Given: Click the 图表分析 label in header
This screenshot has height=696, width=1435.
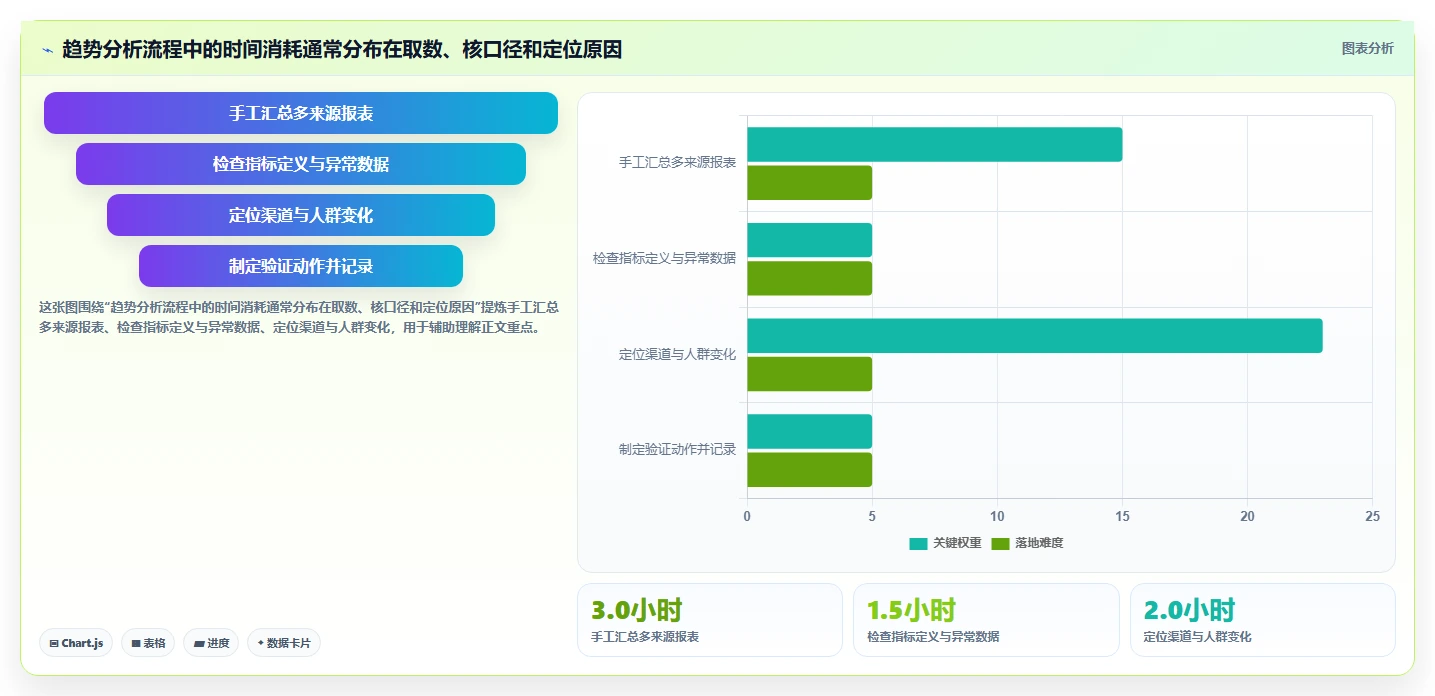Looking at the screenshot, I should pos(1367,48).
